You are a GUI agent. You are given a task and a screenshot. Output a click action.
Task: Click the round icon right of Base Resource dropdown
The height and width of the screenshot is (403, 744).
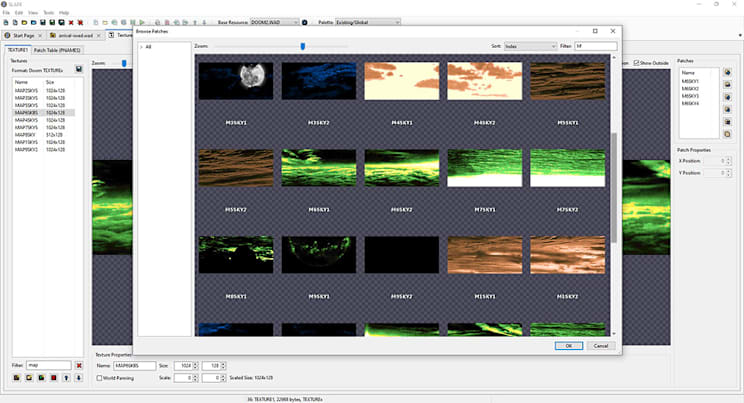click(305, 22)
